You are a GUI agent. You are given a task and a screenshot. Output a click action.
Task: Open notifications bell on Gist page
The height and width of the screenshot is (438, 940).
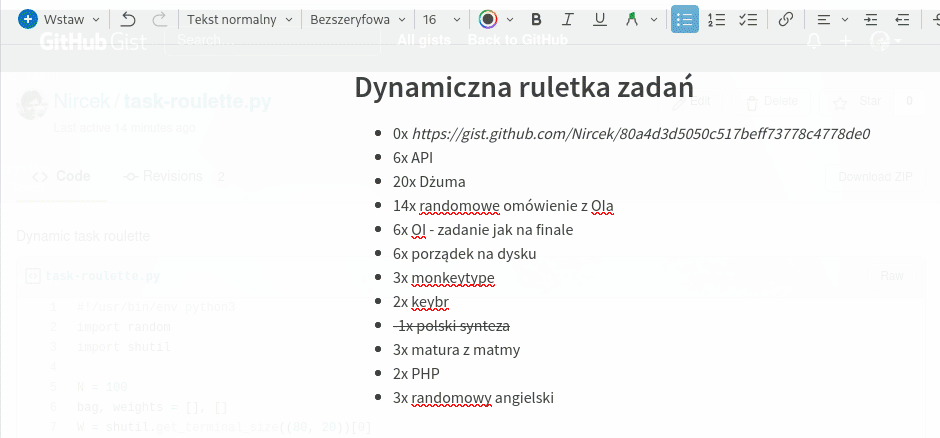(x=814, y=41)
